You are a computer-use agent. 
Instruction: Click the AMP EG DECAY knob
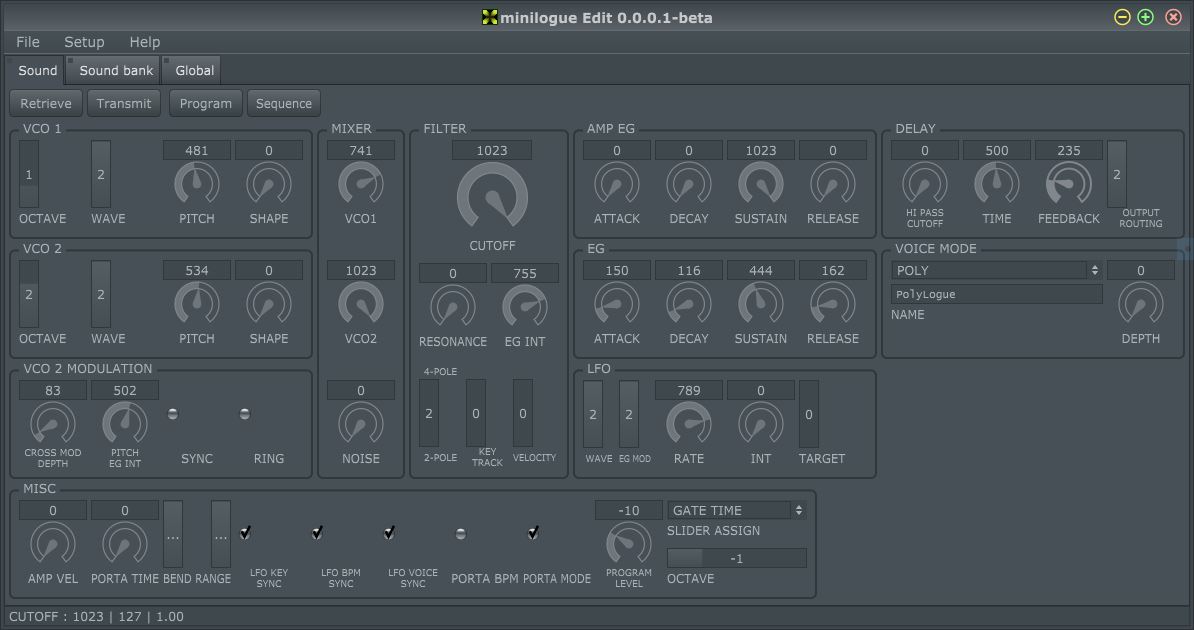click(x=688, y=184)
